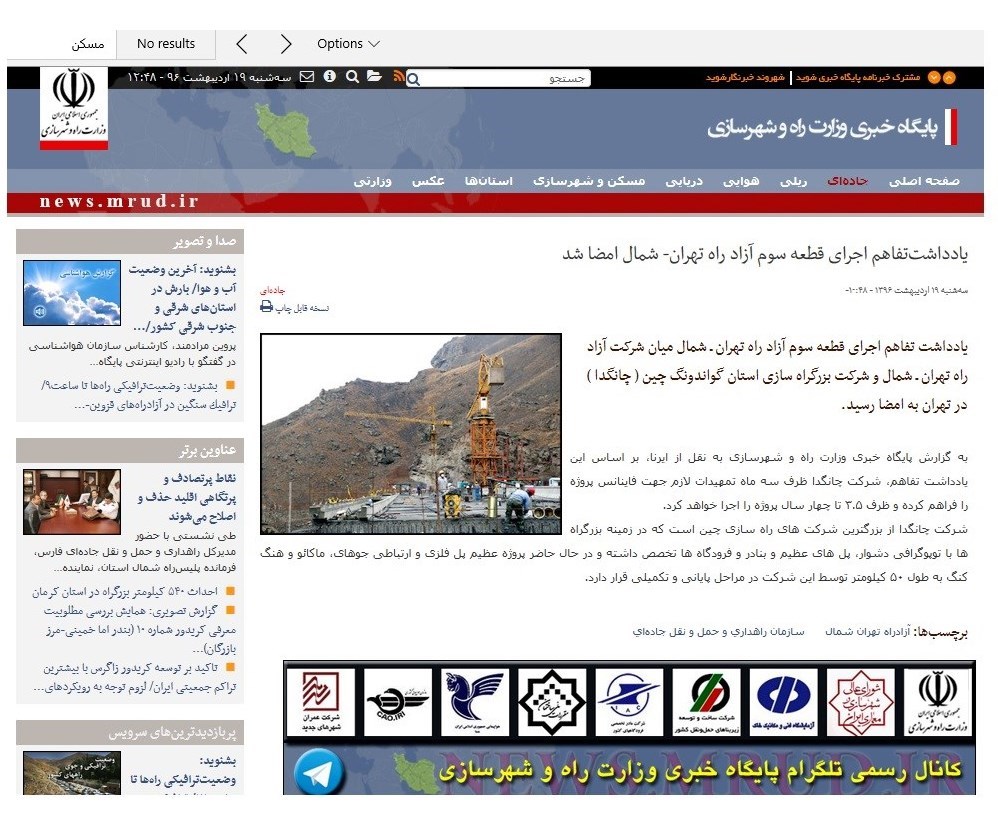Click the envelope mail icon in top bar
The width and height of the screenshot is (998, 813).
pyautogui.click(x=307, y=77)
